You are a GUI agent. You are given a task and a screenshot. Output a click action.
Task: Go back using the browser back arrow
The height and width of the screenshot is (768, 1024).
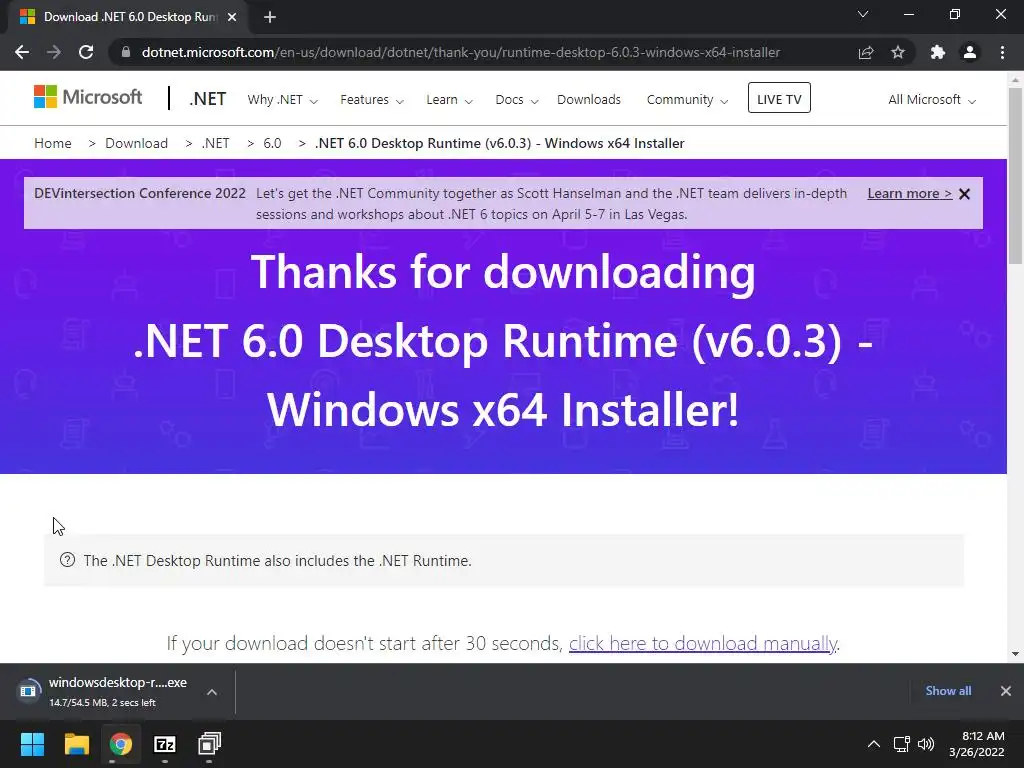pos(22,52)
